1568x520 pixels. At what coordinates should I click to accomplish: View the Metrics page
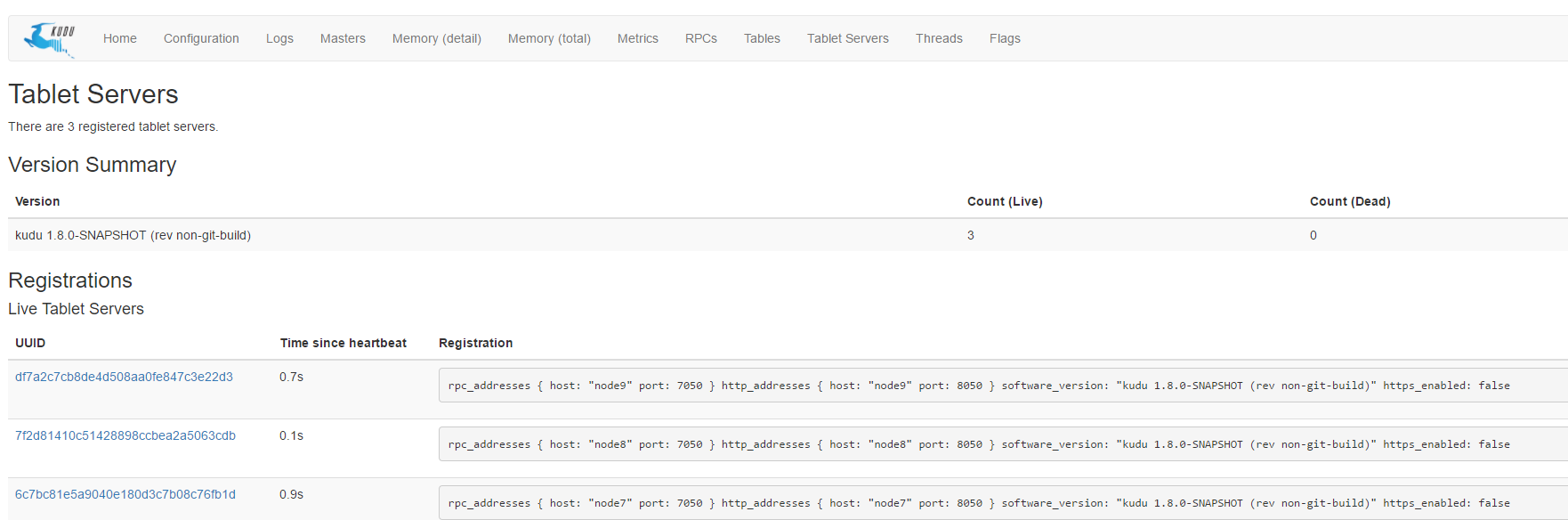pyautogui.click(x=638, y=38)
